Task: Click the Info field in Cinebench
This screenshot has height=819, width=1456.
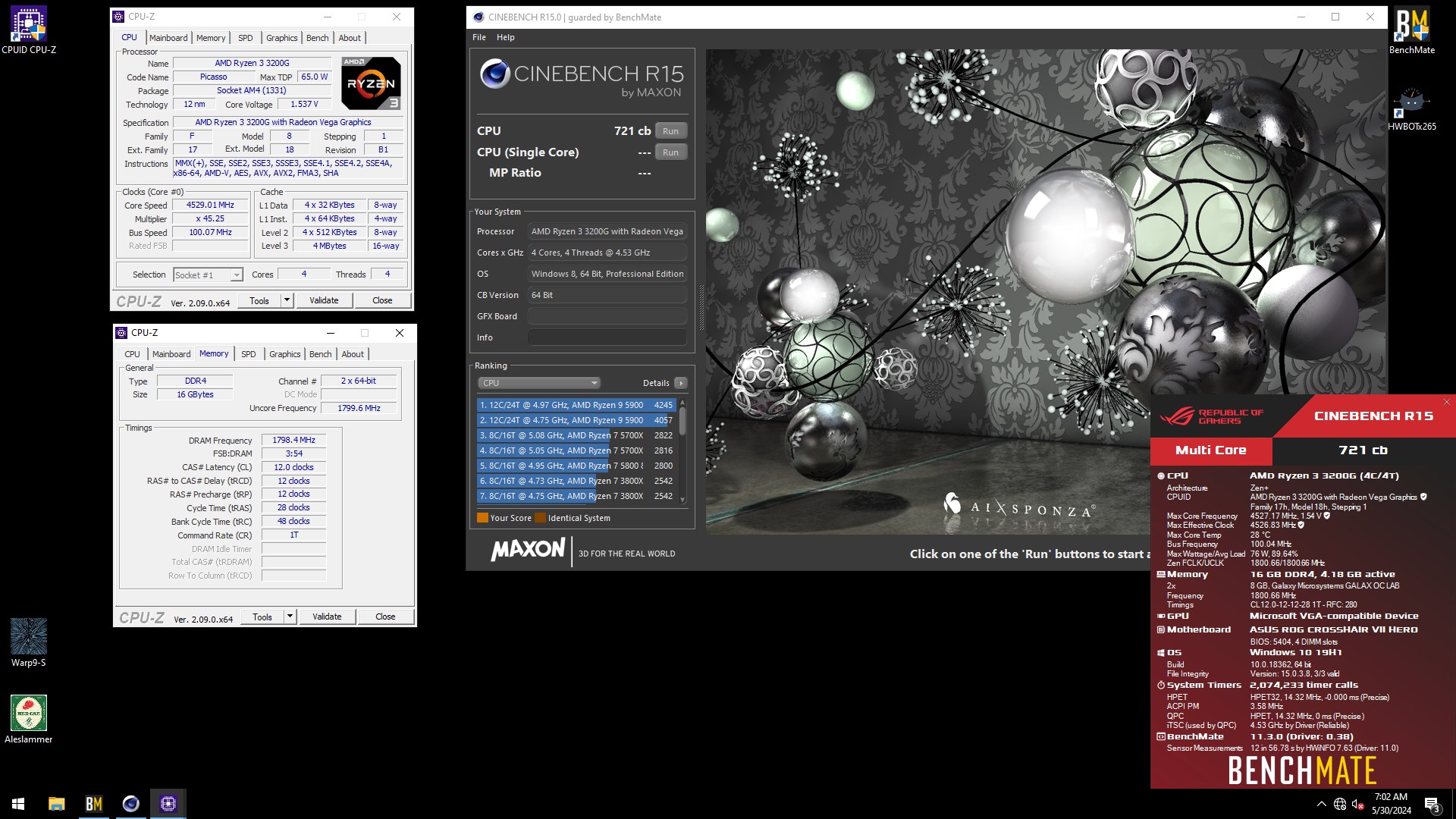Action: 607,337
